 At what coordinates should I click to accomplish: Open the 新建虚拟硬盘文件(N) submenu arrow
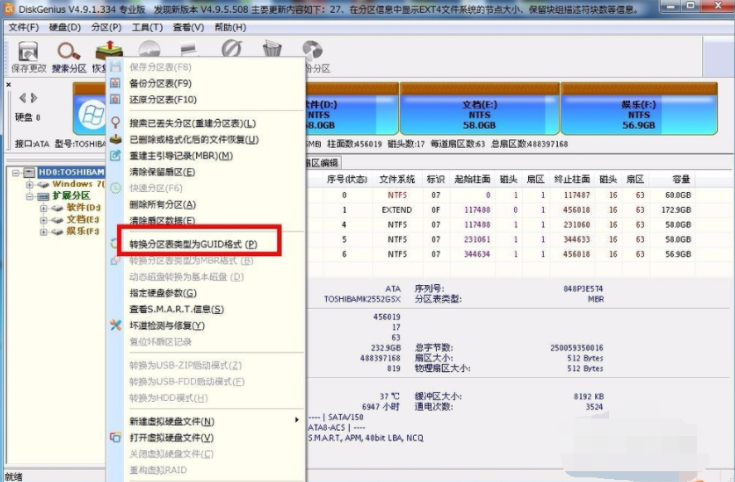click(296, 420)
